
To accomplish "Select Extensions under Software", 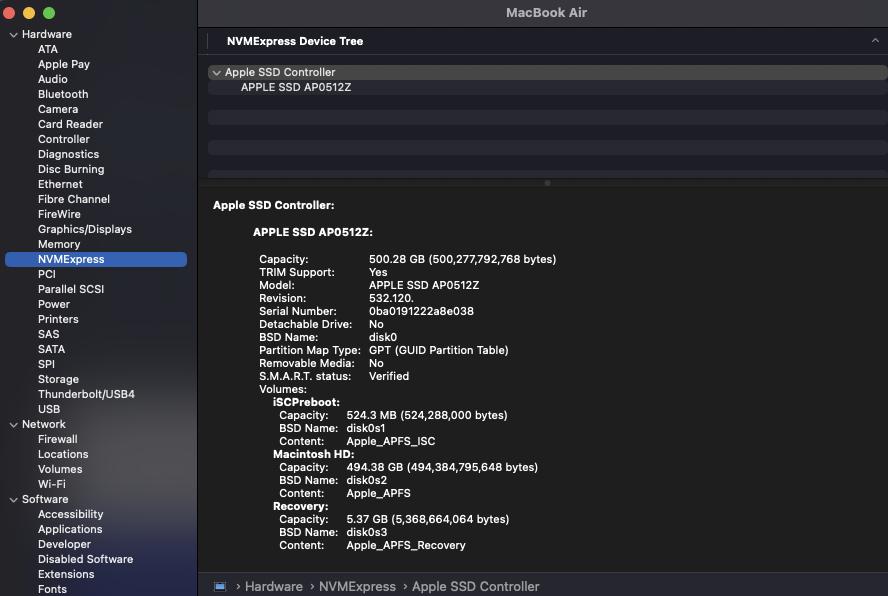I will [66, 574].
